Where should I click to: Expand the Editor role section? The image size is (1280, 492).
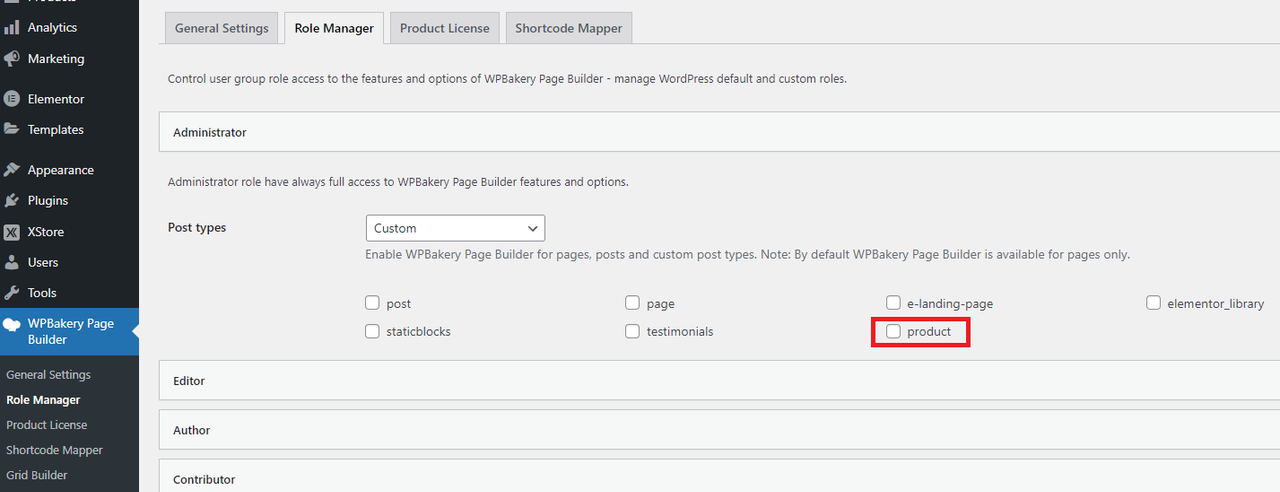click(719, 381)
